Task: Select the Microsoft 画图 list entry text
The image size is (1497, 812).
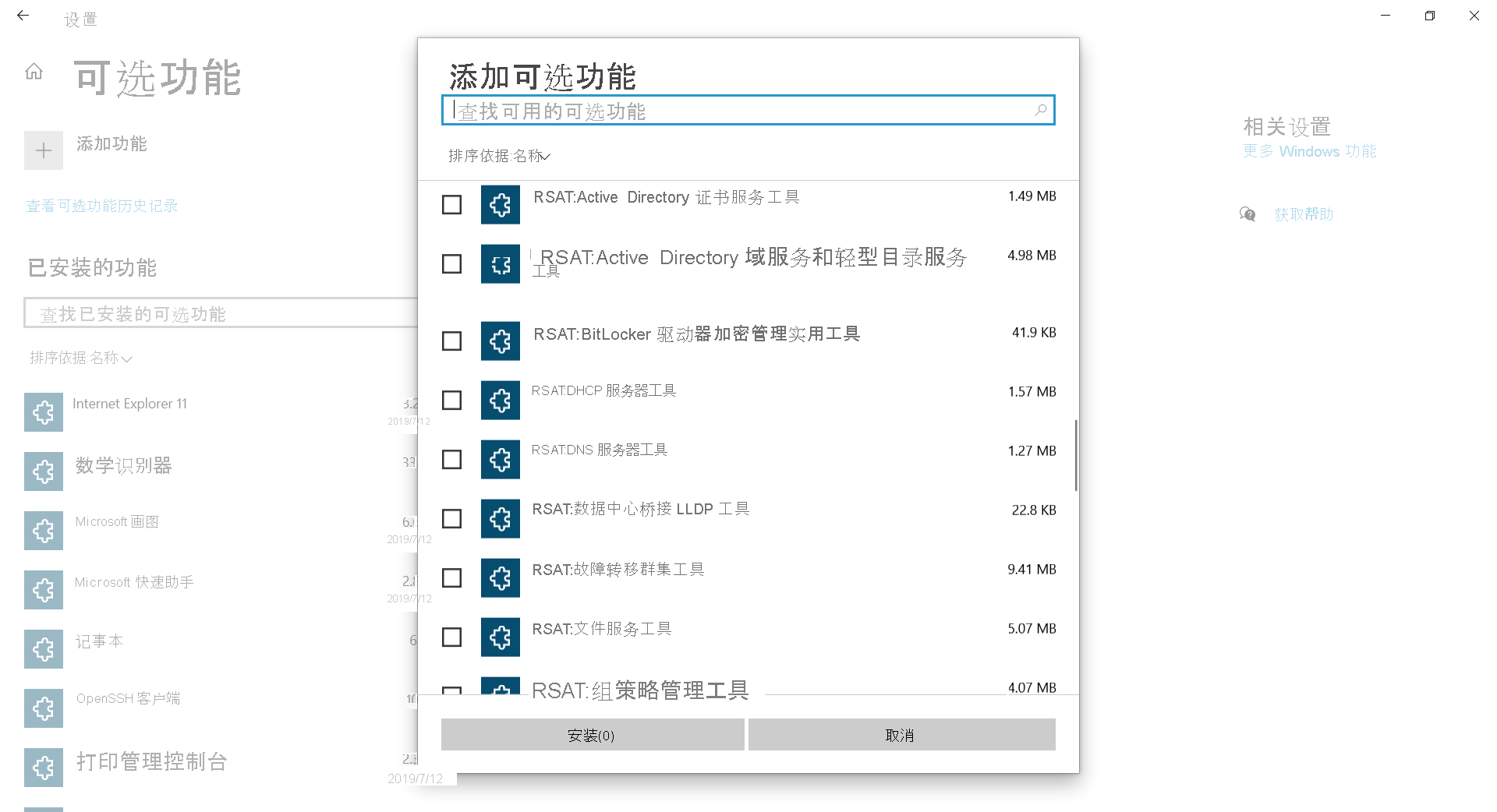Action: coord(117,522)
